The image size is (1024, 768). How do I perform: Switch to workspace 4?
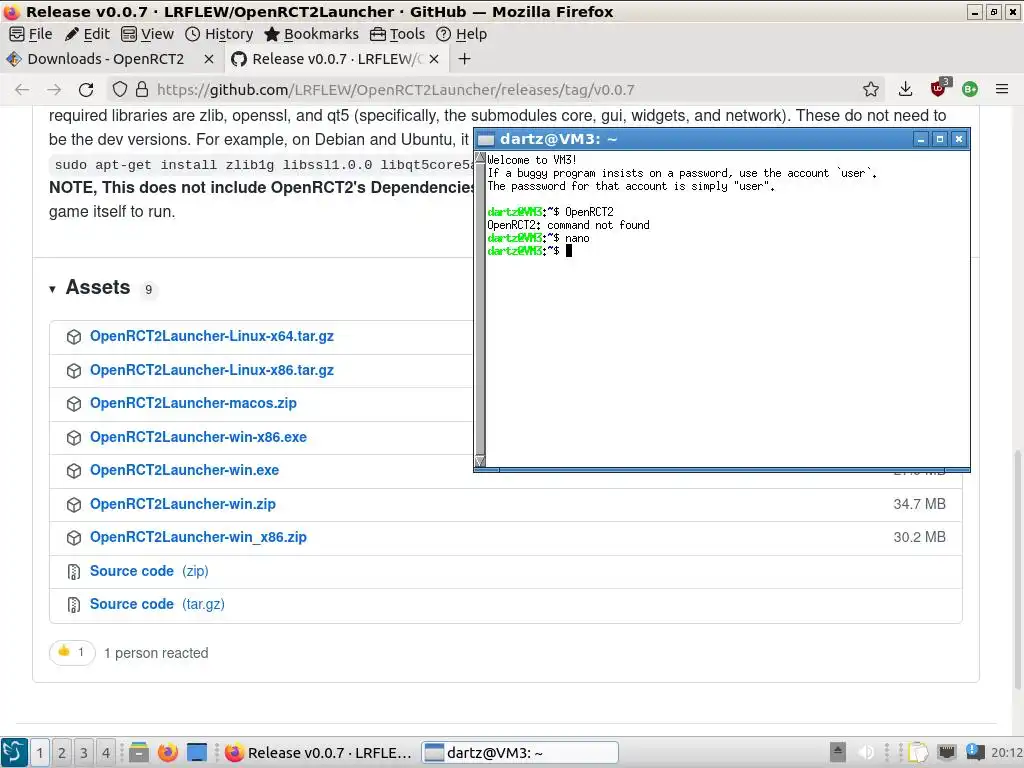[x=105, y=752]
